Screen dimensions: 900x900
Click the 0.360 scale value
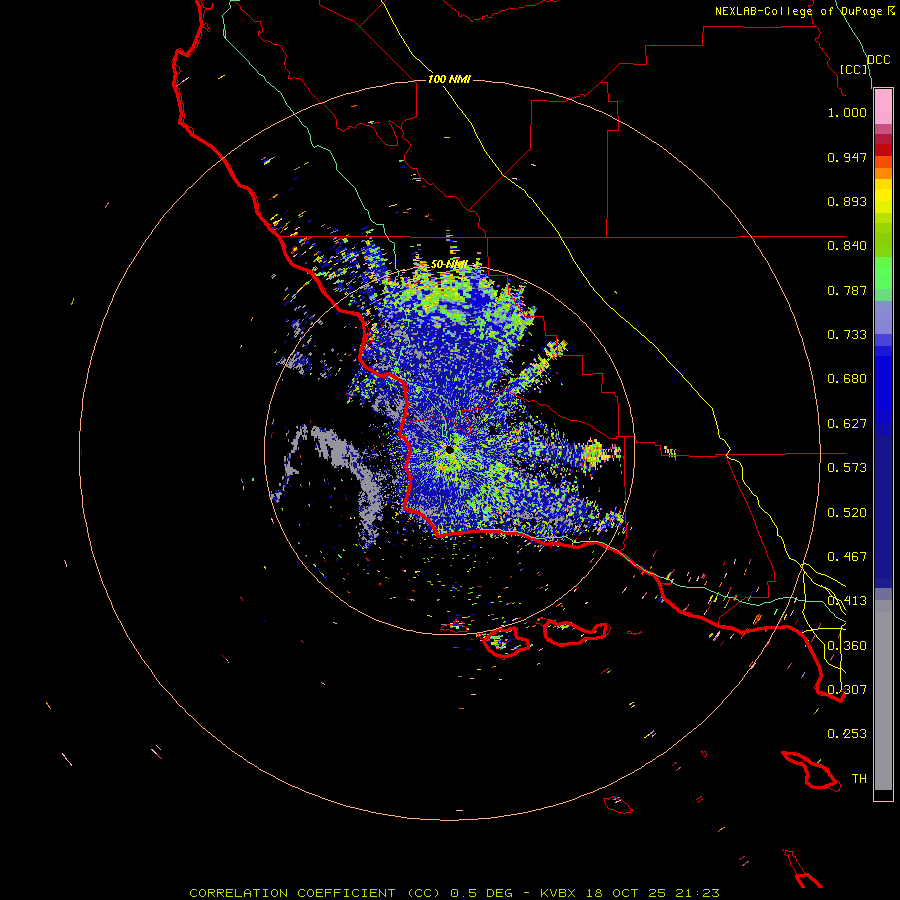(847, 646)
